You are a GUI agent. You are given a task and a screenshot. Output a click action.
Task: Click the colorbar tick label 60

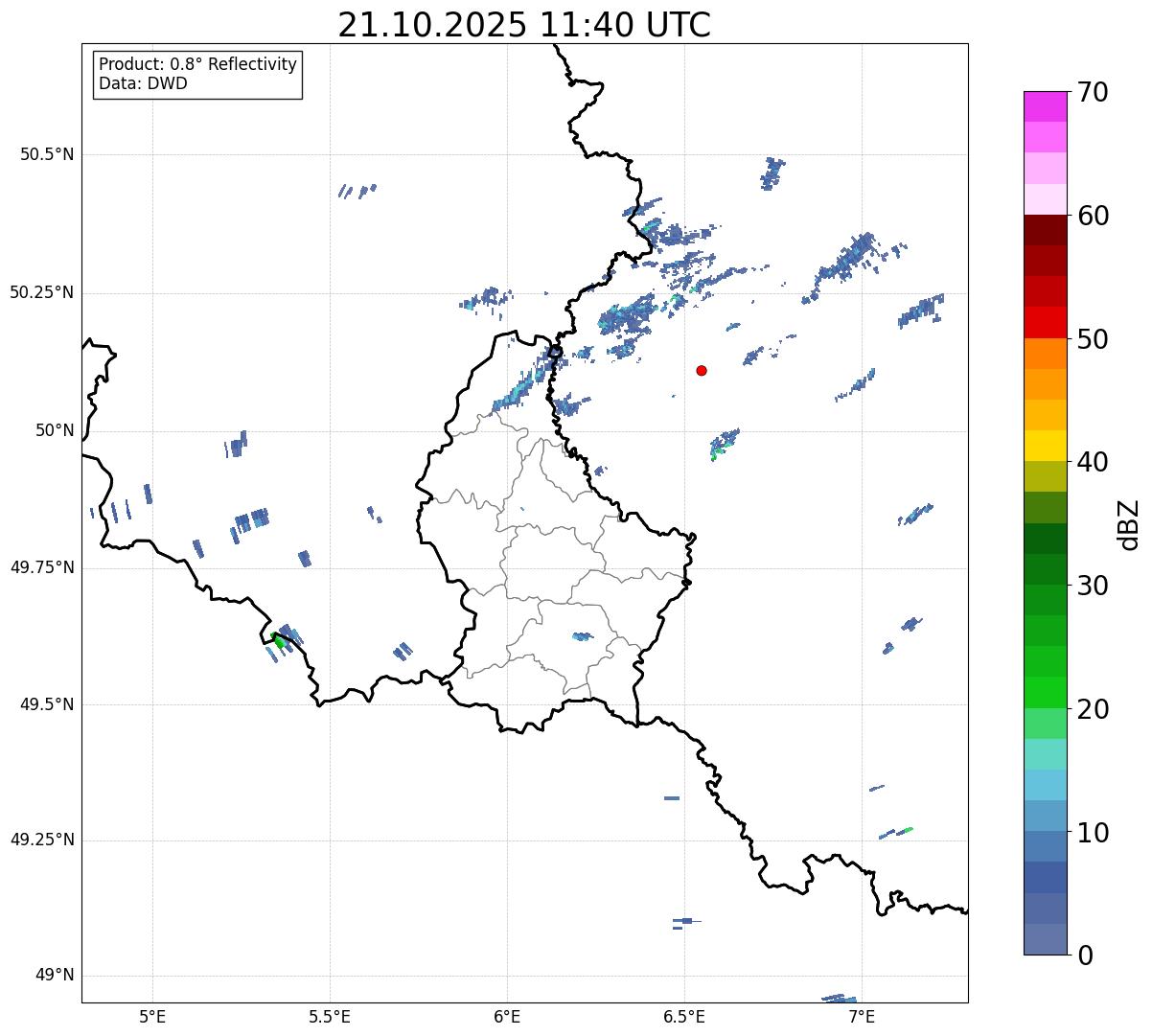[1093, 216]
